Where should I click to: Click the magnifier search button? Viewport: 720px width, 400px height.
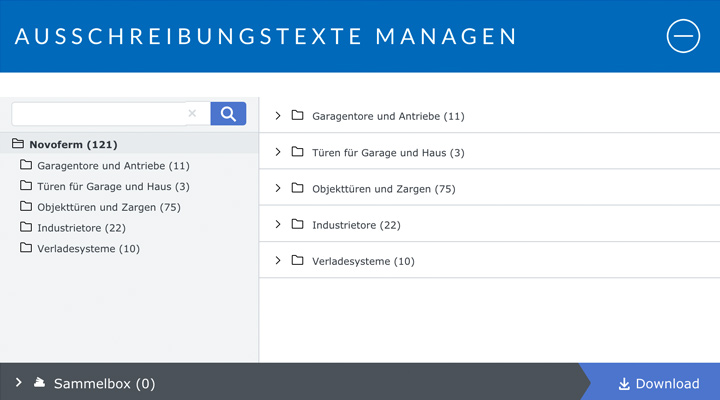coord(228,114)
